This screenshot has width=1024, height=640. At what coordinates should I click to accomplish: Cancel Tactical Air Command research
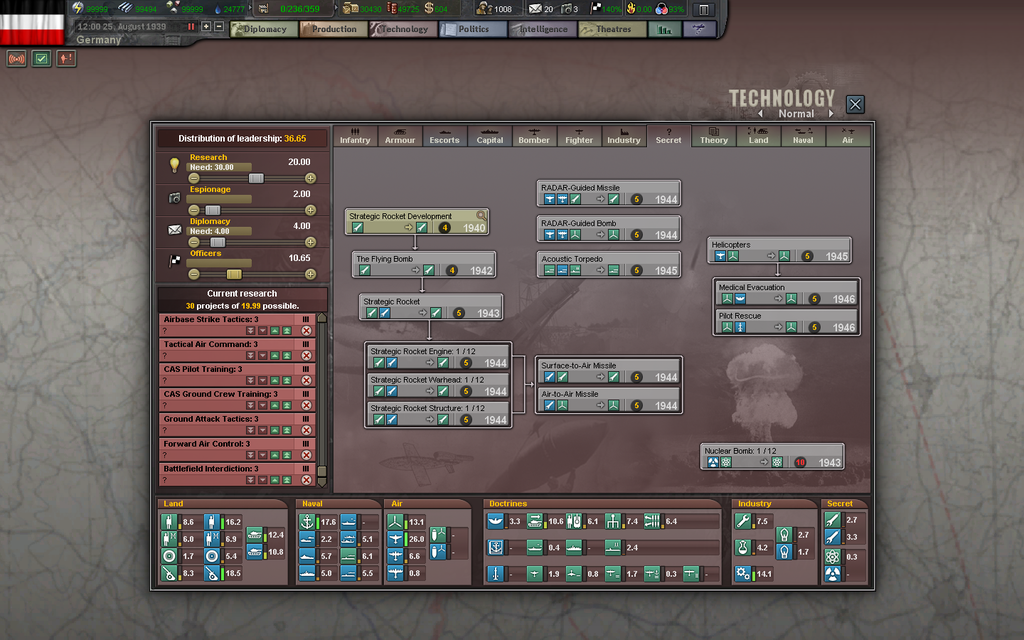point(306,355)
